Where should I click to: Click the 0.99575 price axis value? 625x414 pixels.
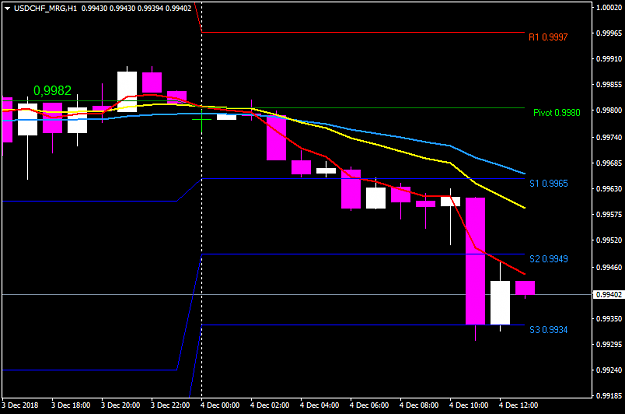click(x=609, y=215)
